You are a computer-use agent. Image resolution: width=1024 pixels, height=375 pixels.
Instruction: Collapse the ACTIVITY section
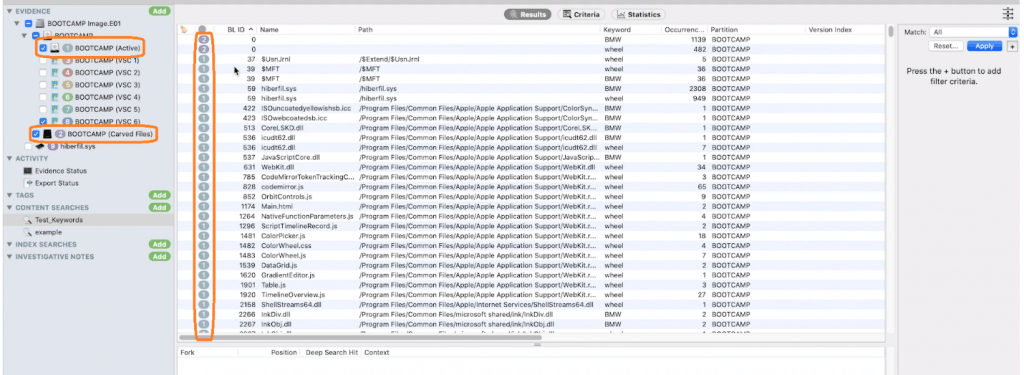pyautogui.click(x=10, y=158)
